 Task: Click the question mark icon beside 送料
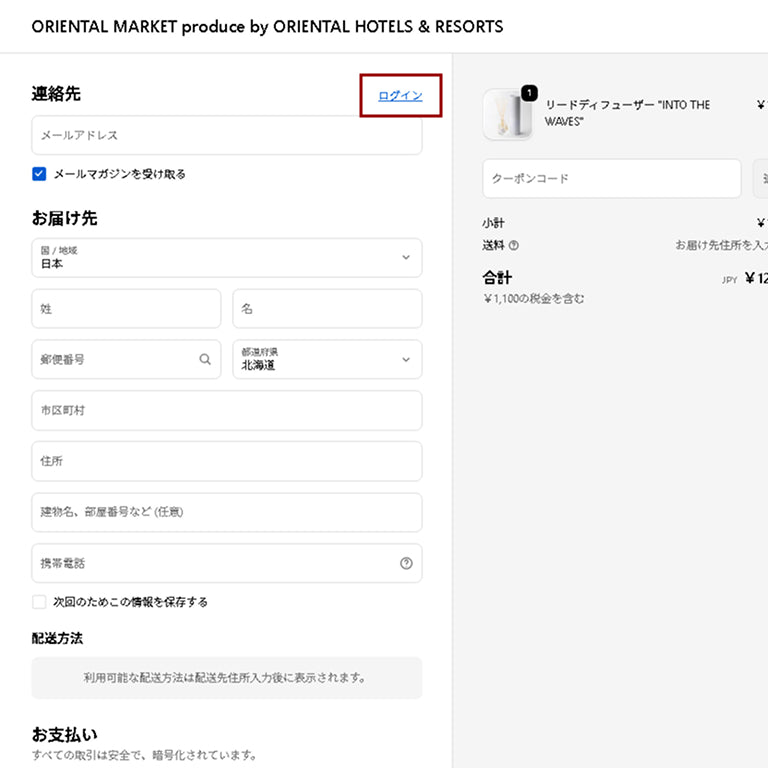514,245
